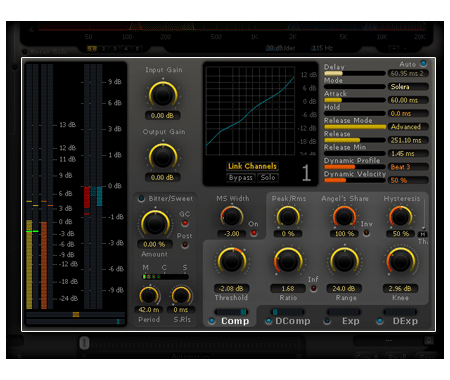Click the Period knob

149,295
